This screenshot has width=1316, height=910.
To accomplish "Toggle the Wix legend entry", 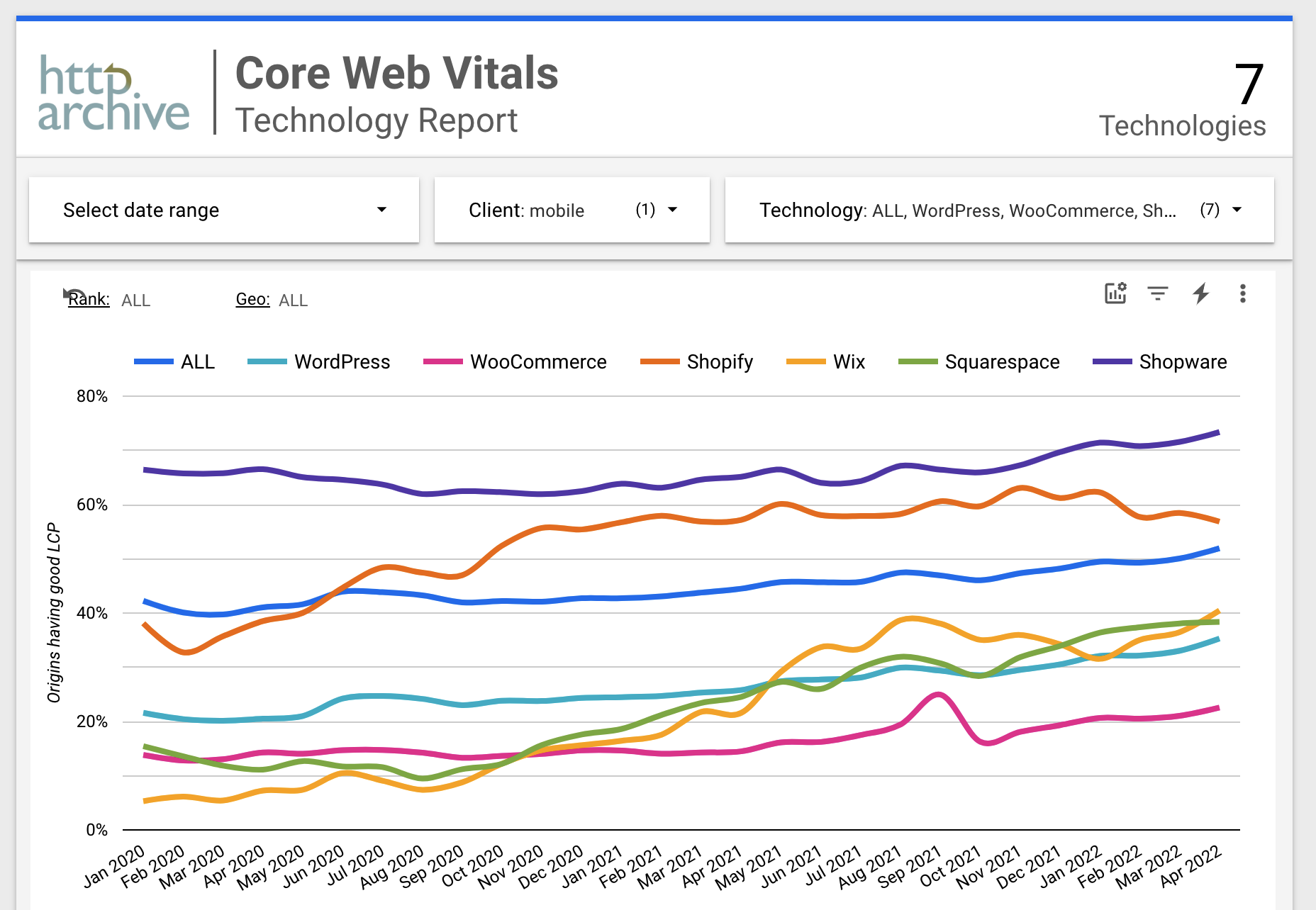I will point(826,361).
